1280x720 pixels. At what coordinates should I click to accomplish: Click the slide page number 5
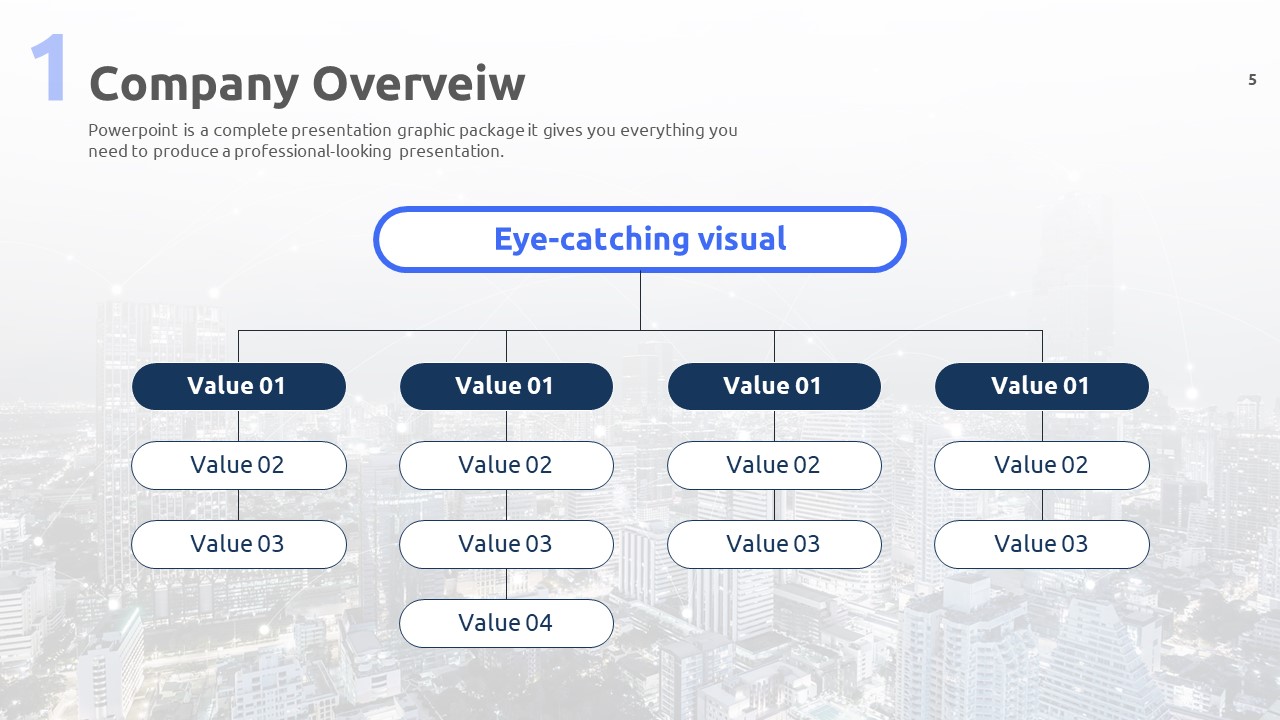(x=1252, y=80)
